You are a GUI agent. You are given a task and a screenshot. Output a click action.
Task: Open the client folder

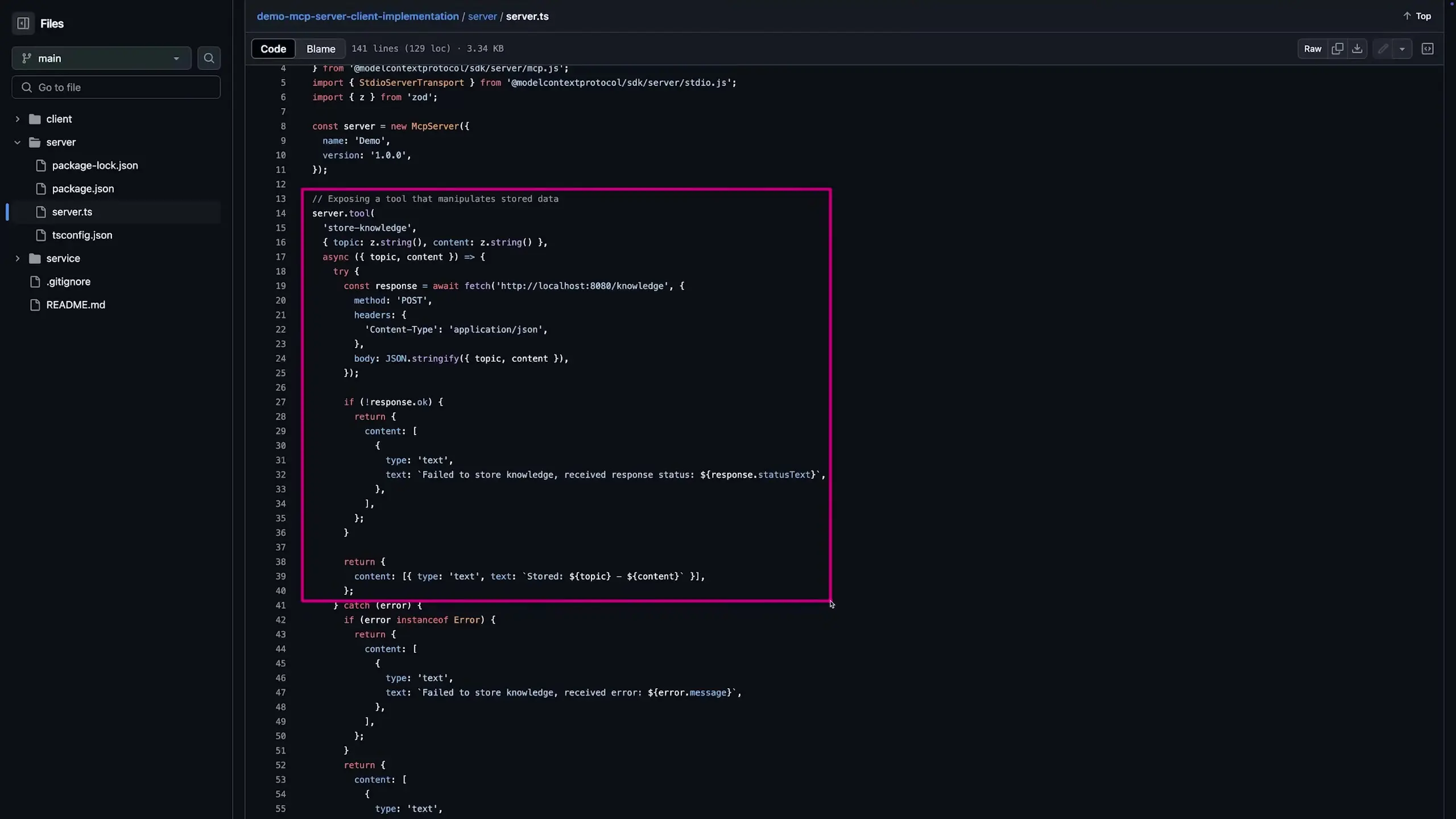point(59,119)
